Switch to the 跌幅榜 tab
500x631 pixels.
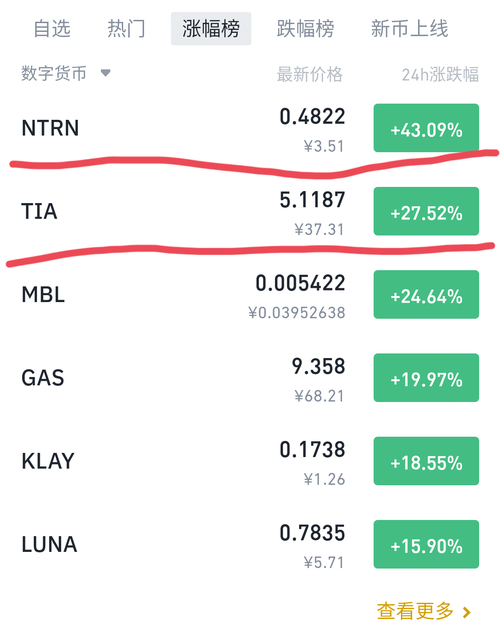tap(306, 29)
